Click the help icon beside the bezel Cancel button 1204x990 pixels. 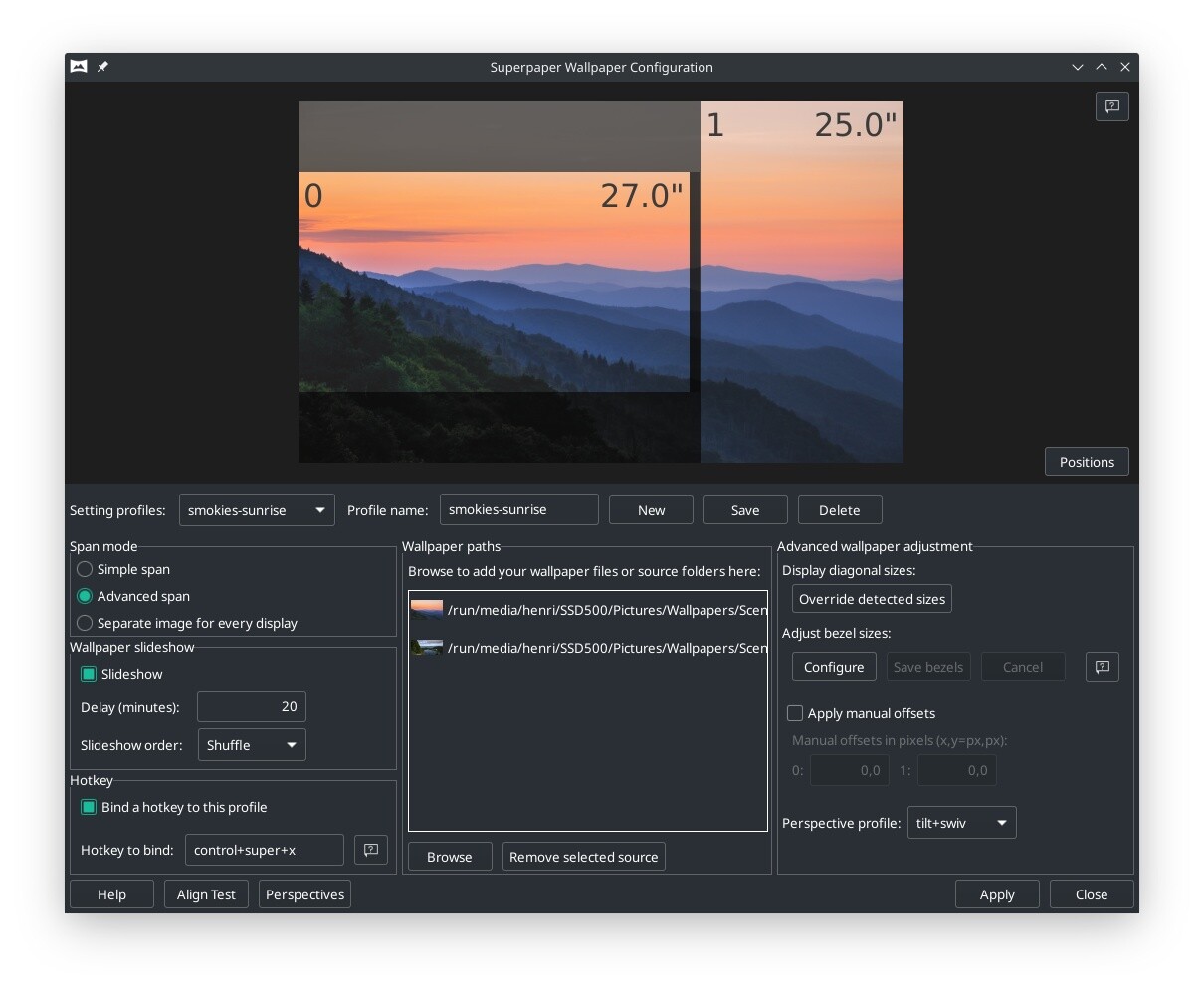(x=1102, y=667)
